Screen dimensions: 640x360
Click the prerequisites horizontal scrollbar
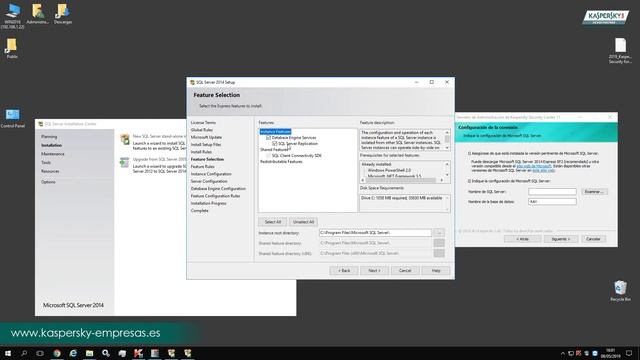[402, 180]
